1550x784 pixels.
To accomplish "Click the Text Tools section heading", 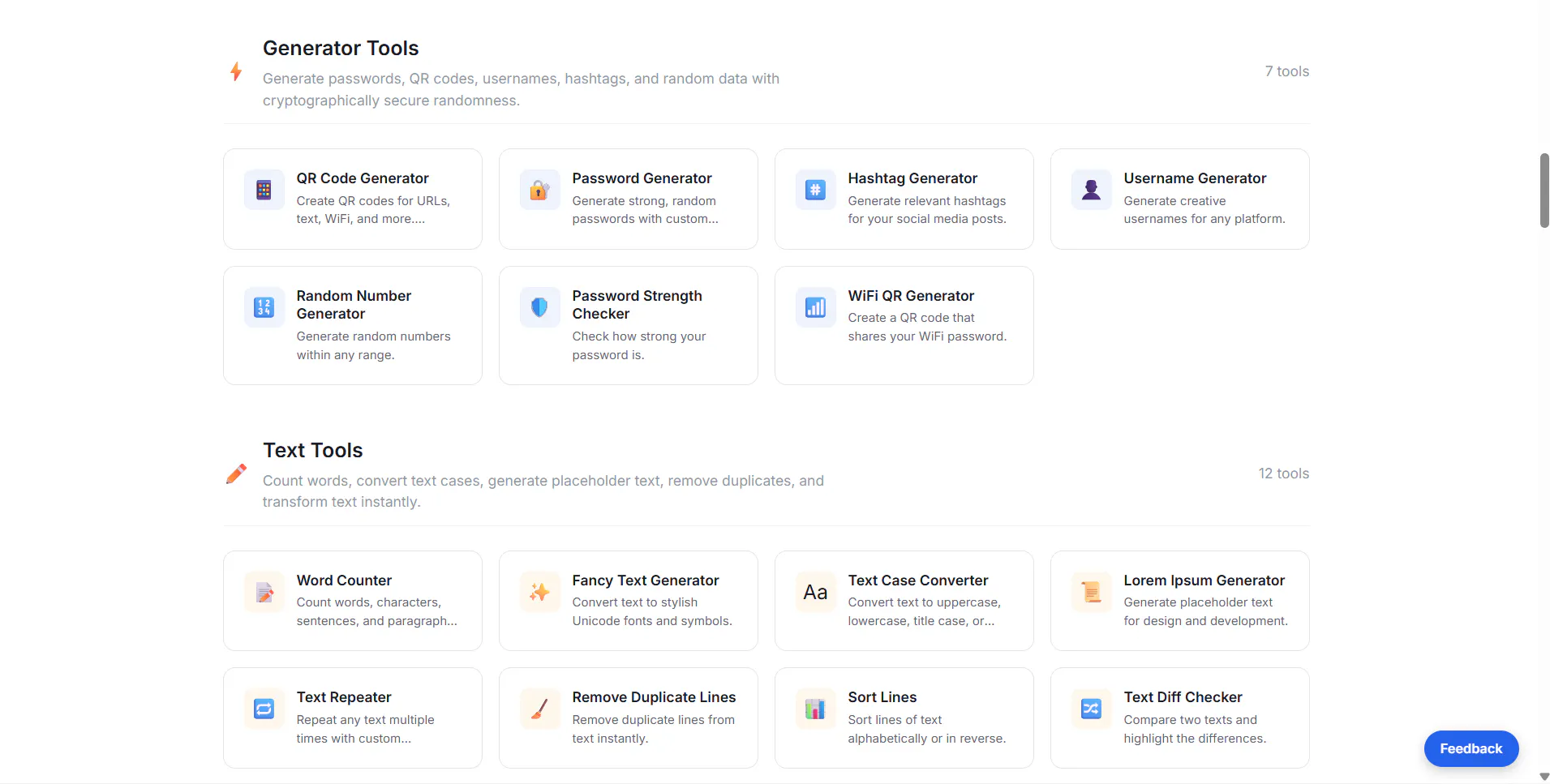I will 313,450.
